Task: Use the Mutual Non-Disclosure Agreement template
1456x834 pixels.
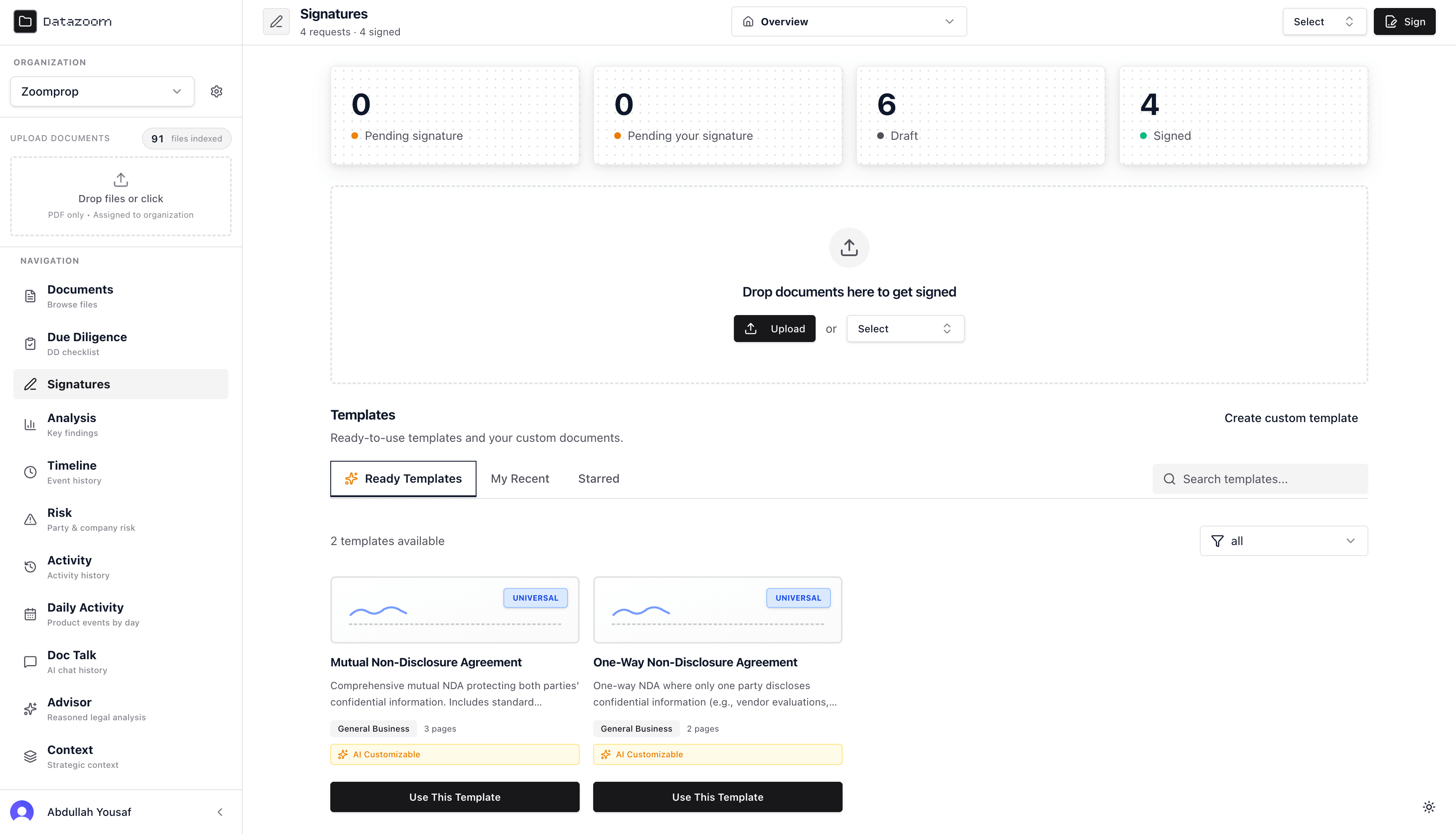Action: (x=455, y=797)
